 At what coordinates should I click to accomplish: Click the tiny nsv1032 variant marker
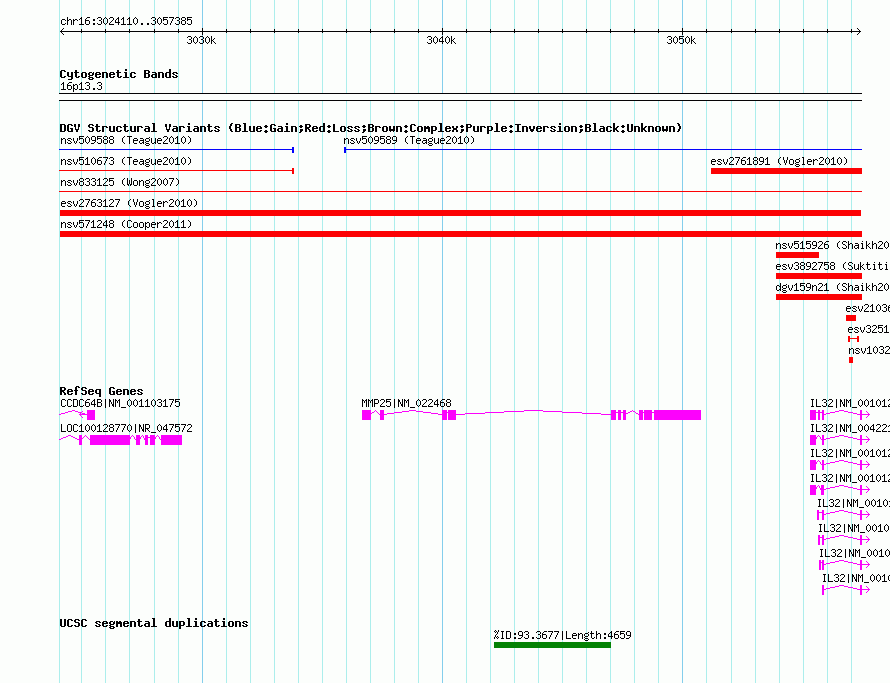click(851, 360)
